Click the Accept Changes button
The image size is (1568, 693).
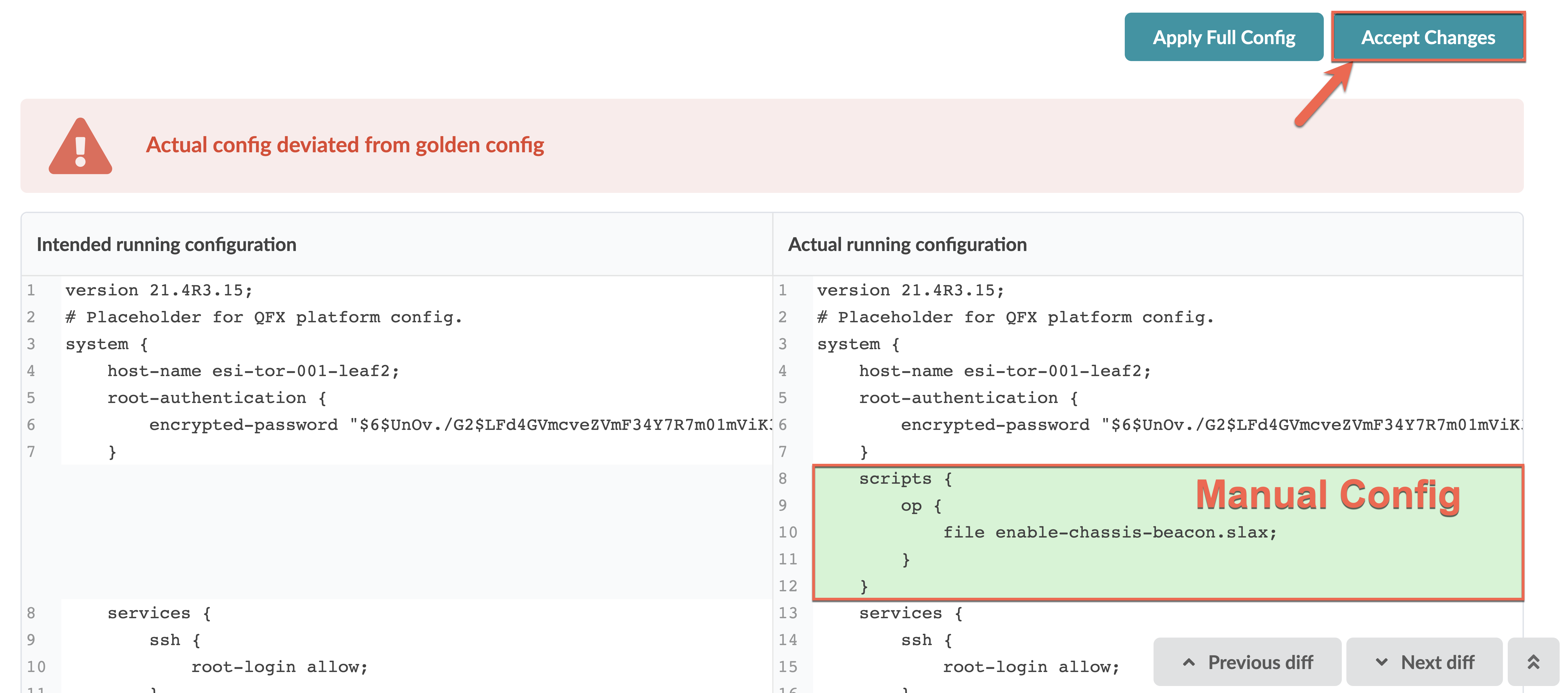[x=1427, y=37]
